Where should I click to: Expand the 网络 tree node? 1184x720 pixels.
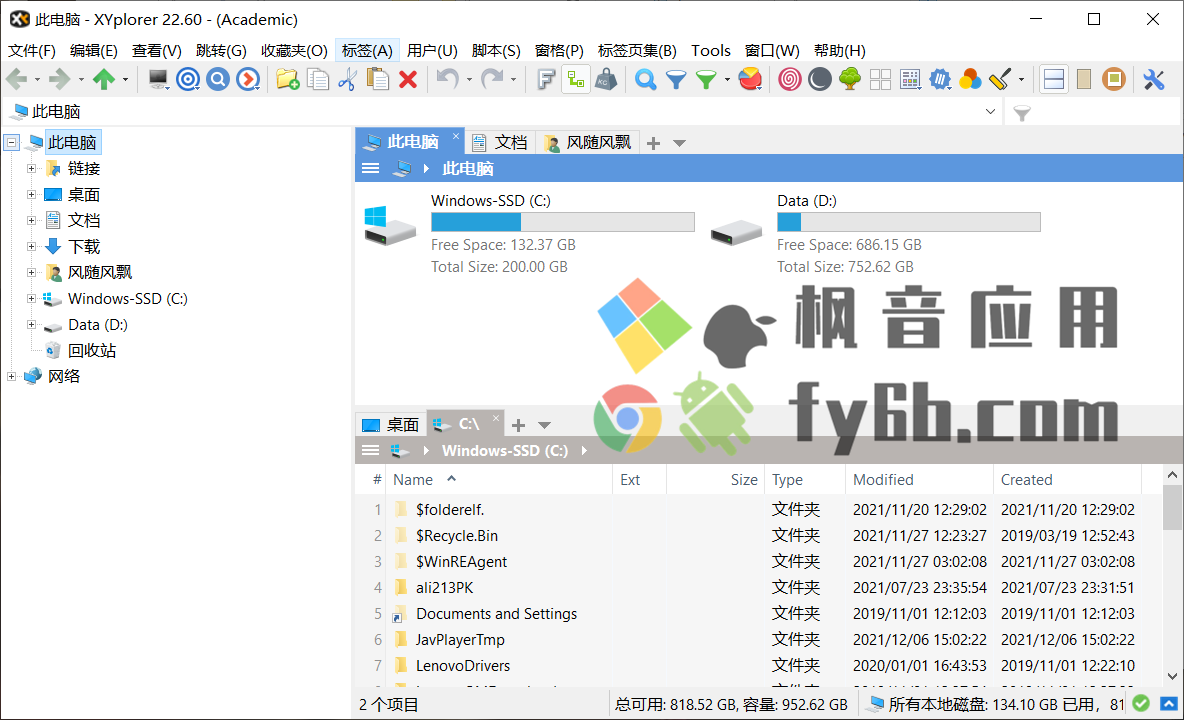(11, 376)
